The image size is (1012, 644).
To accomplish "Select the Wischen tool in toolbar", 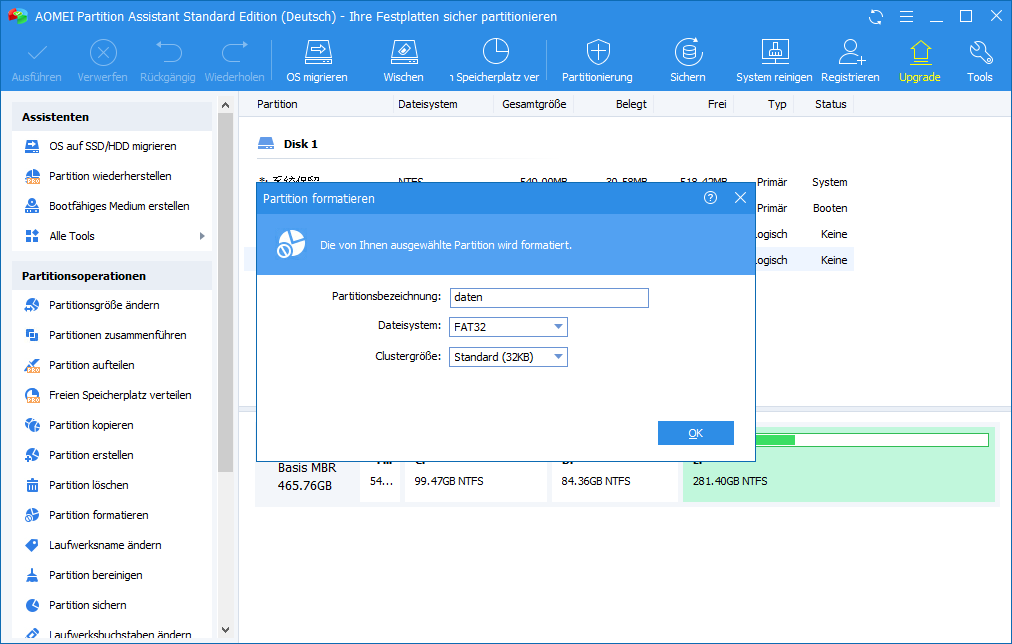I will (x=403, y=60).
